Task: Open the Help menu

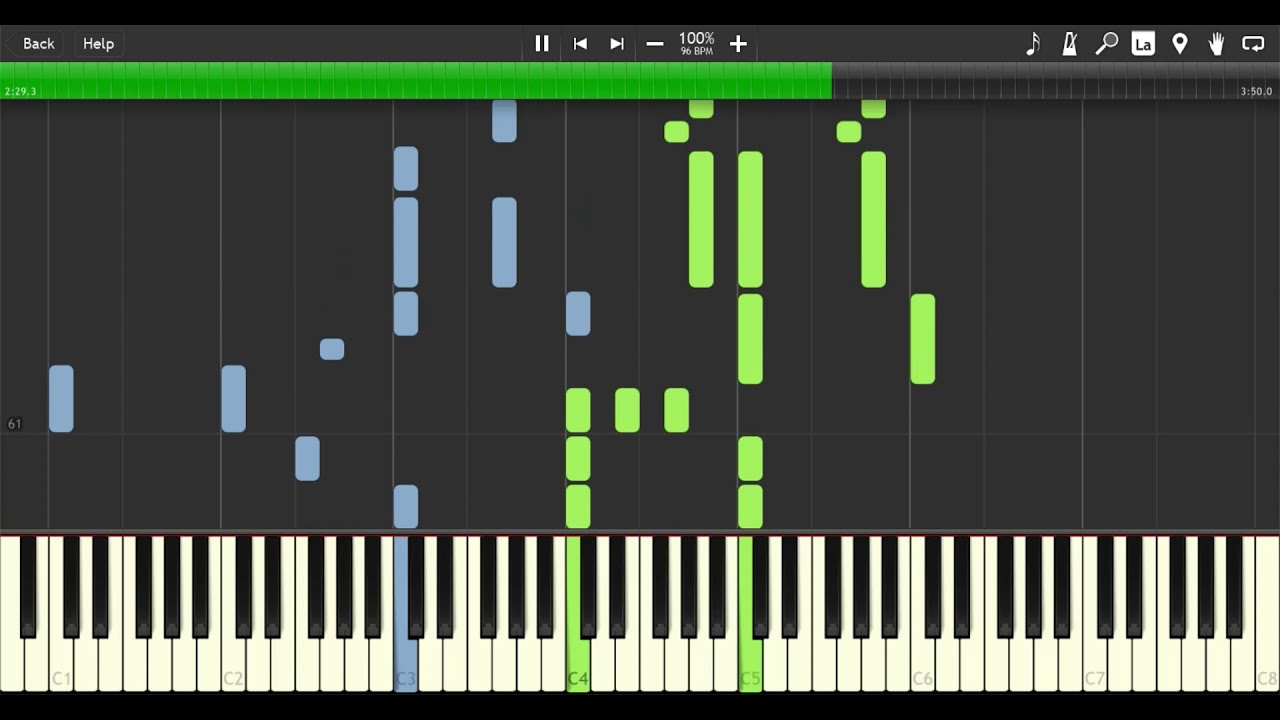Action: 98,43
